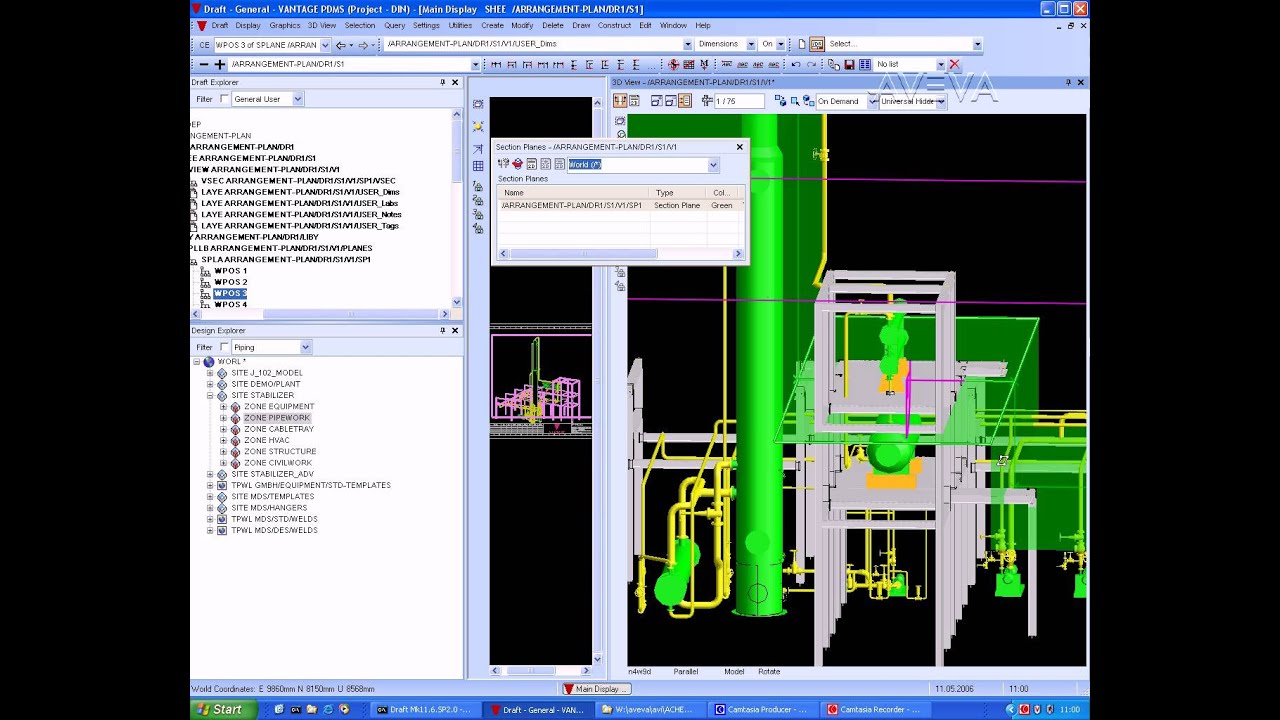1280x720 pixels.
Task: Click the Main Display status bar button
Action: [x=595, y=689]
